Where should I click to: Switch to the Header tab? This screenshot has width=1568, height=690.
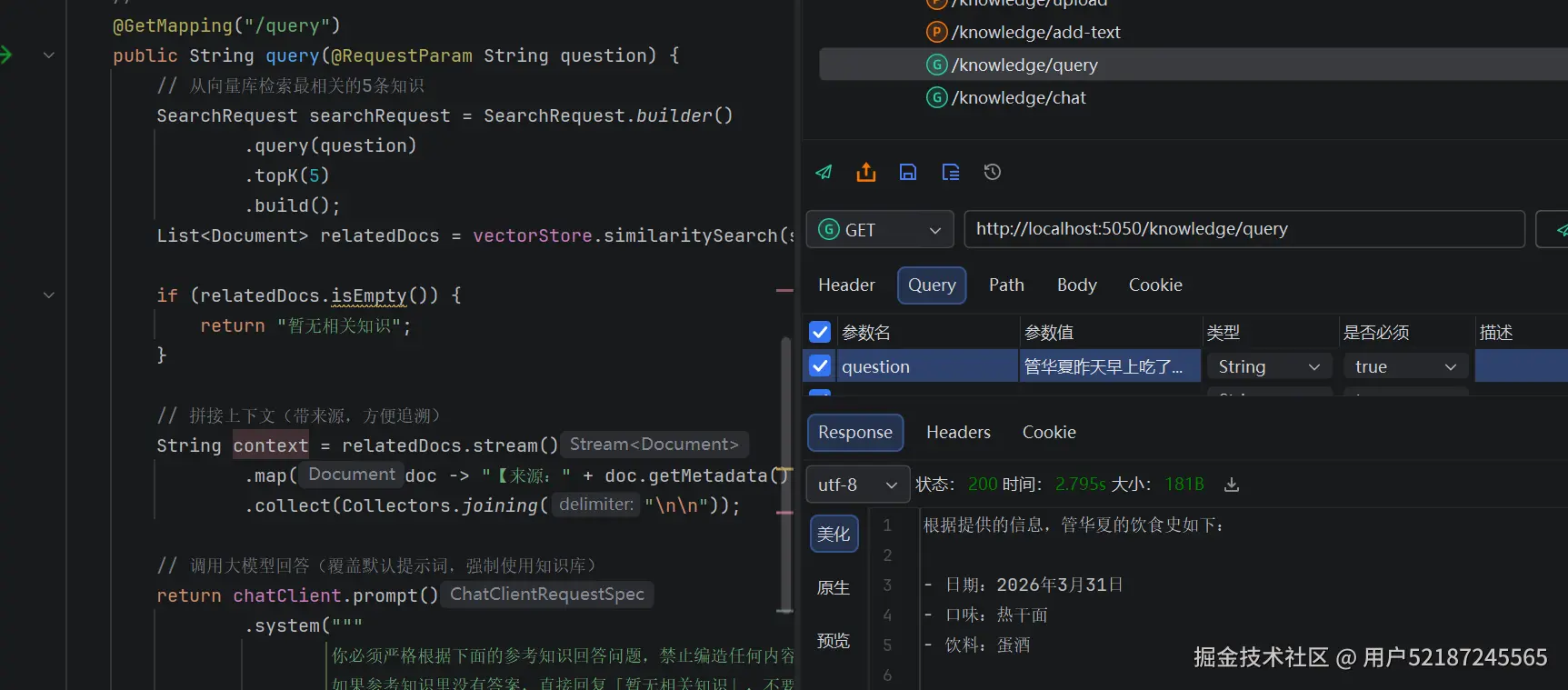click(x=846, y=285)
